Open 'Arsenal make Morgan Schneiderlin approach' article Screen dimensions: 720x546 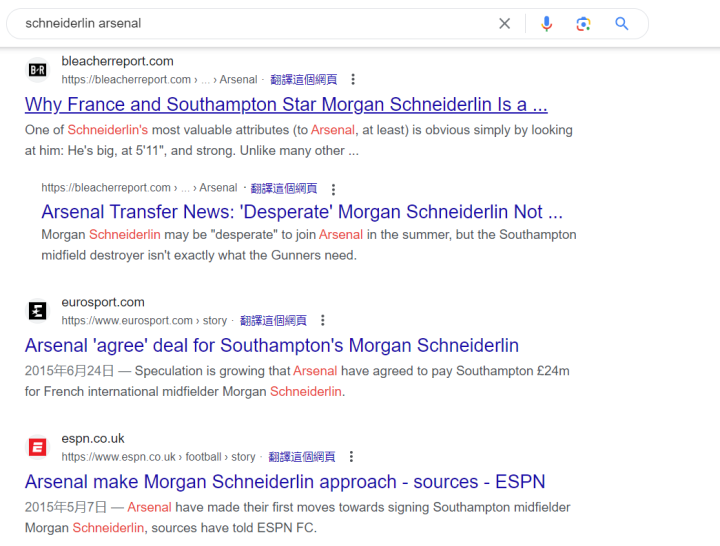285,482
